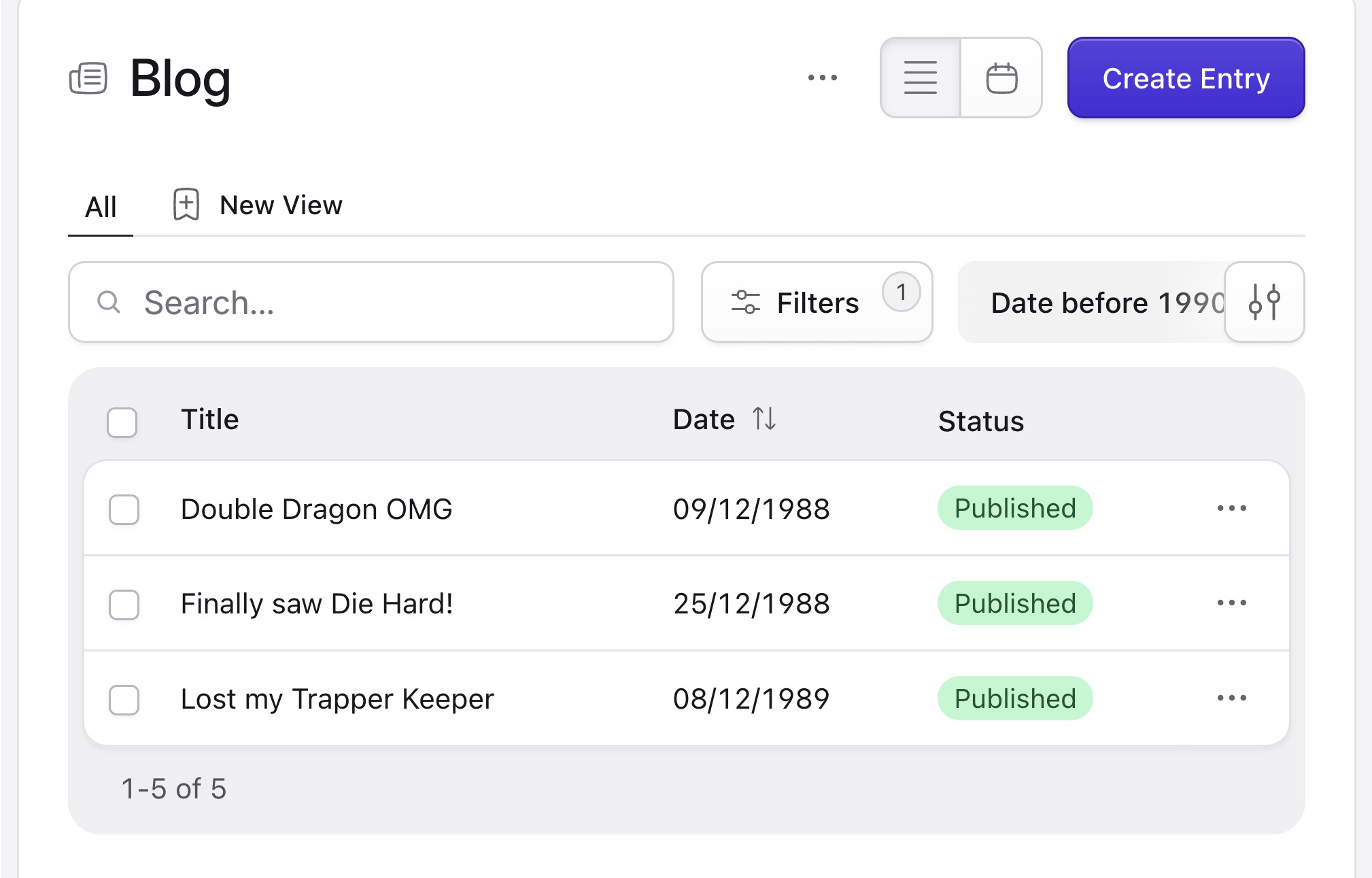The image size is (1372, 878).
Task: Click the New View bookmark icon
Action: [x=186, y=205]
